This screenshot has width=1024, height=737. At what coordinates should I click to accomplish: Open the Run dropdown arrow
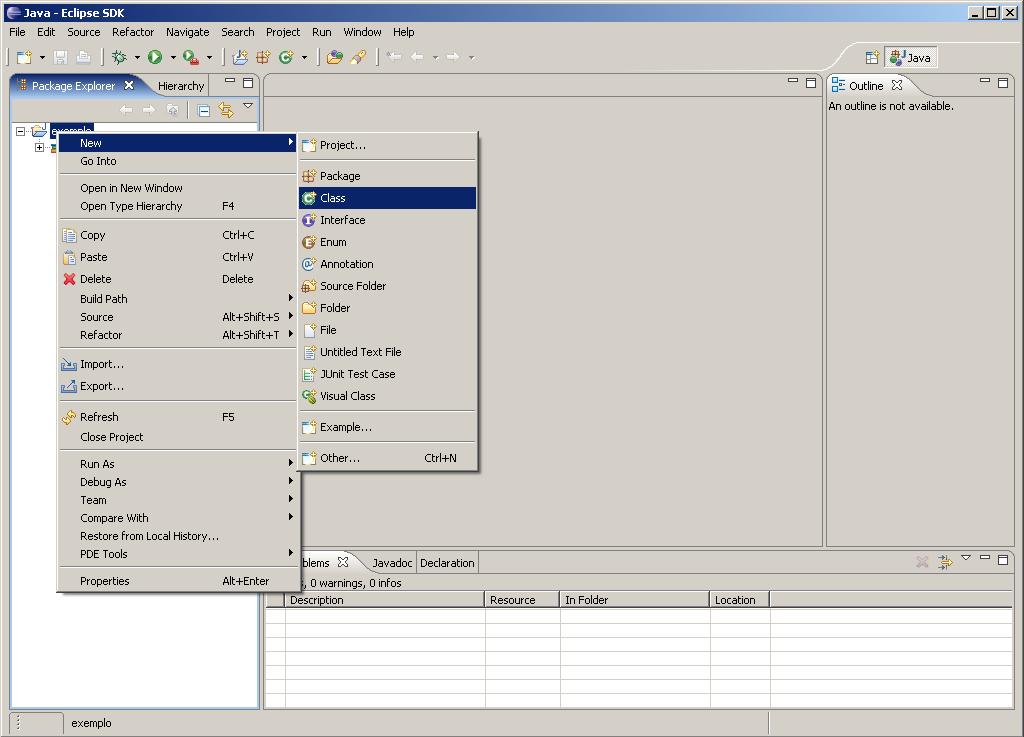pyautogui.click(x=173, y=57)
